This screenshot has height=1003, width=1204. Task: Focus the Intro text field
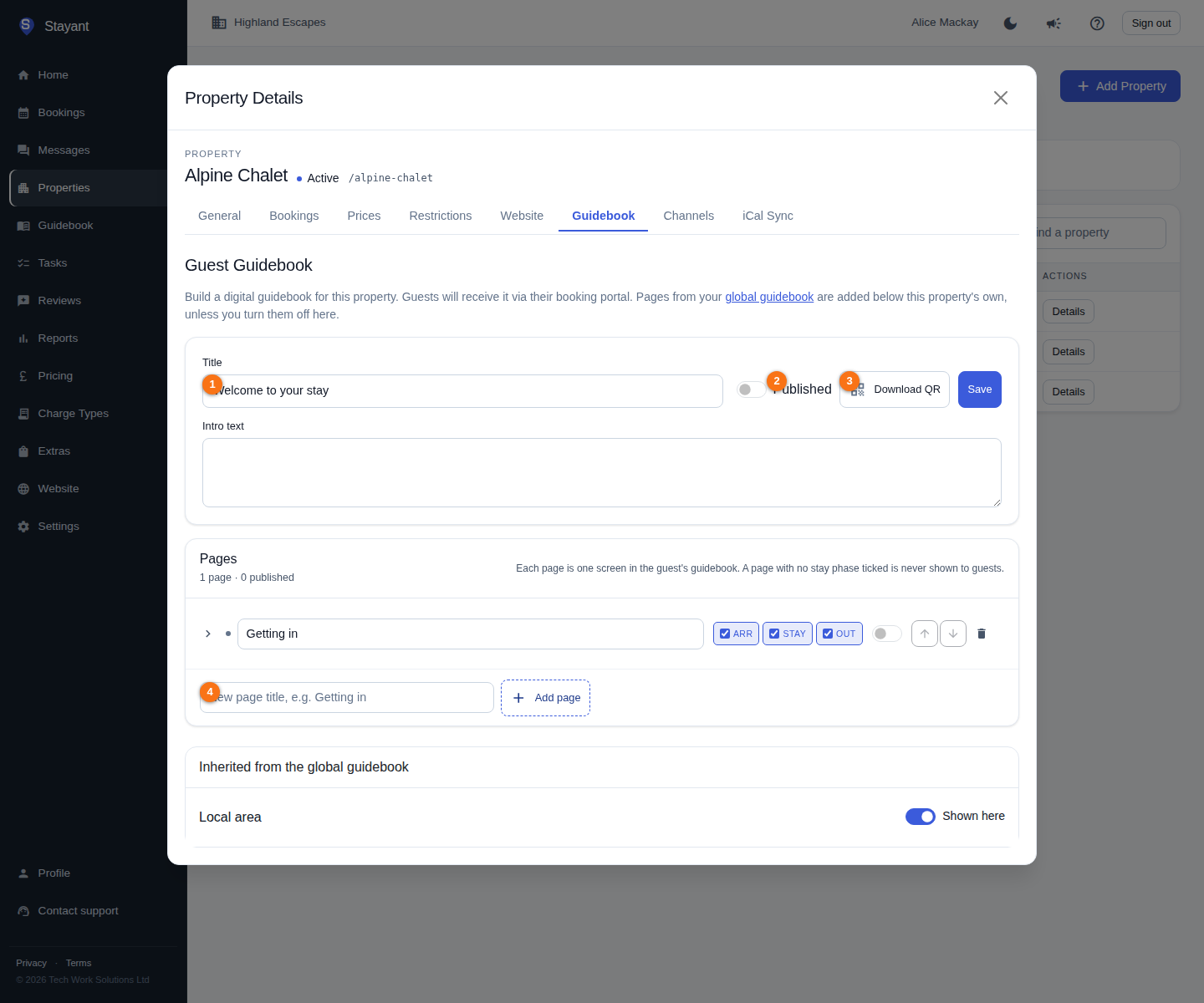tap(602, 472)
